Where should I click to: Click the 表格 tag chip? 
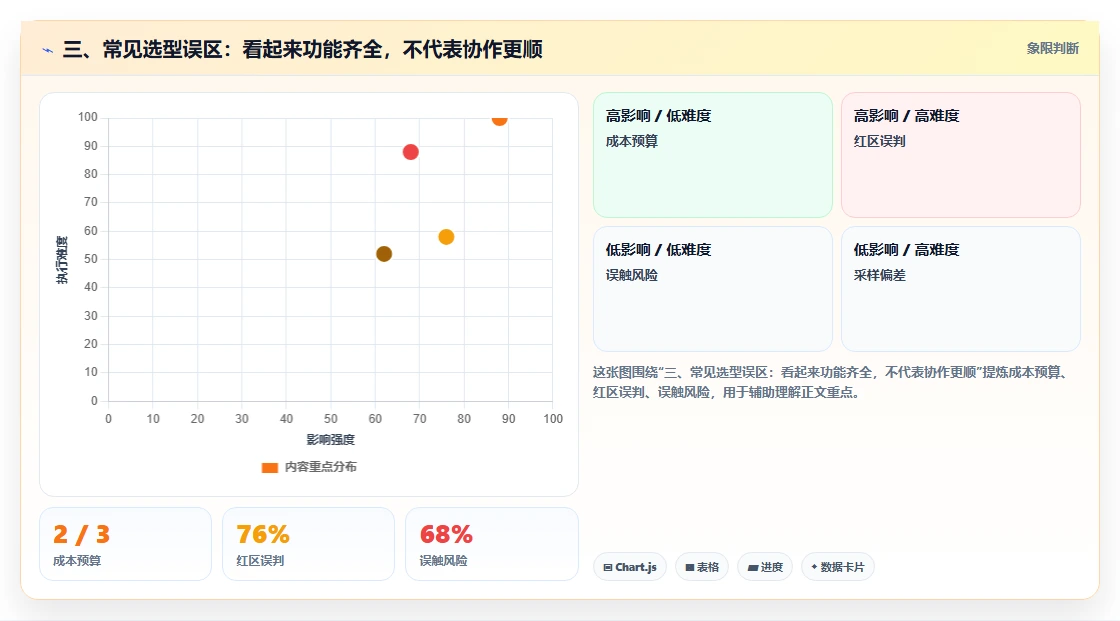tap(701, 567)
